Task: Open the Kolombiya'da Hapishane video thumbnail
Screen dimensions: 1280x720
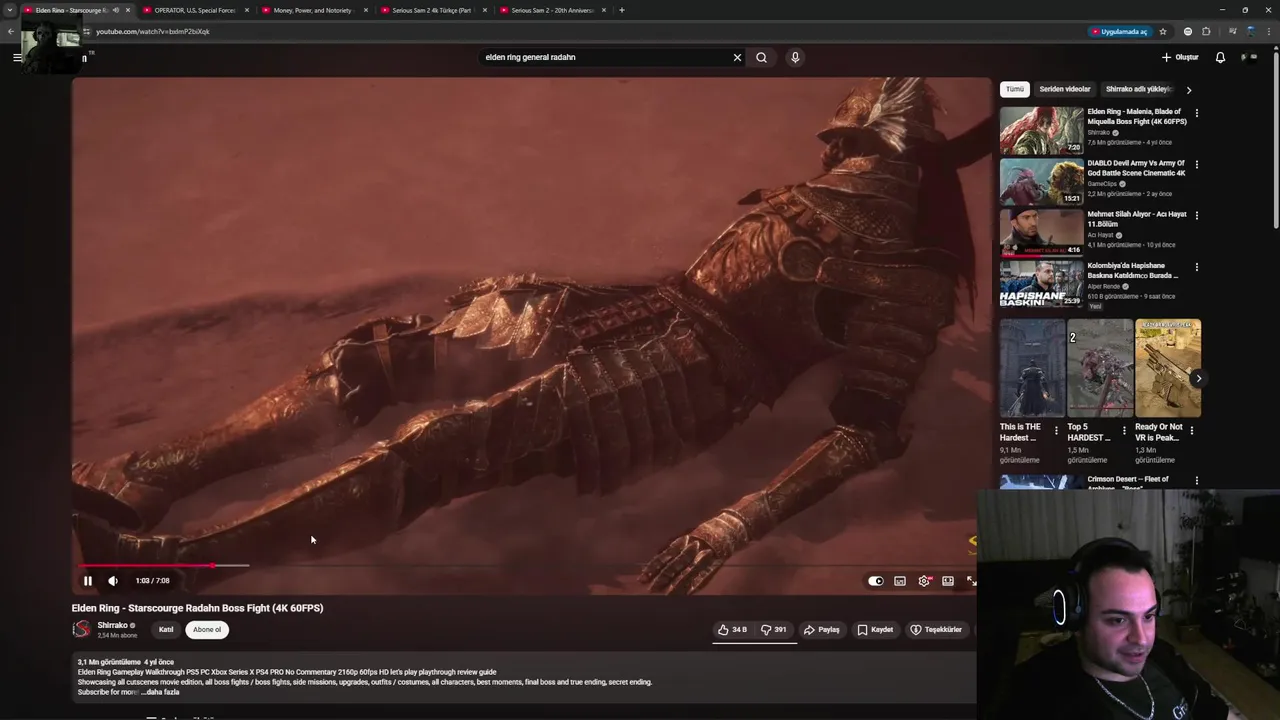Action: click(x=1041, y=284)
